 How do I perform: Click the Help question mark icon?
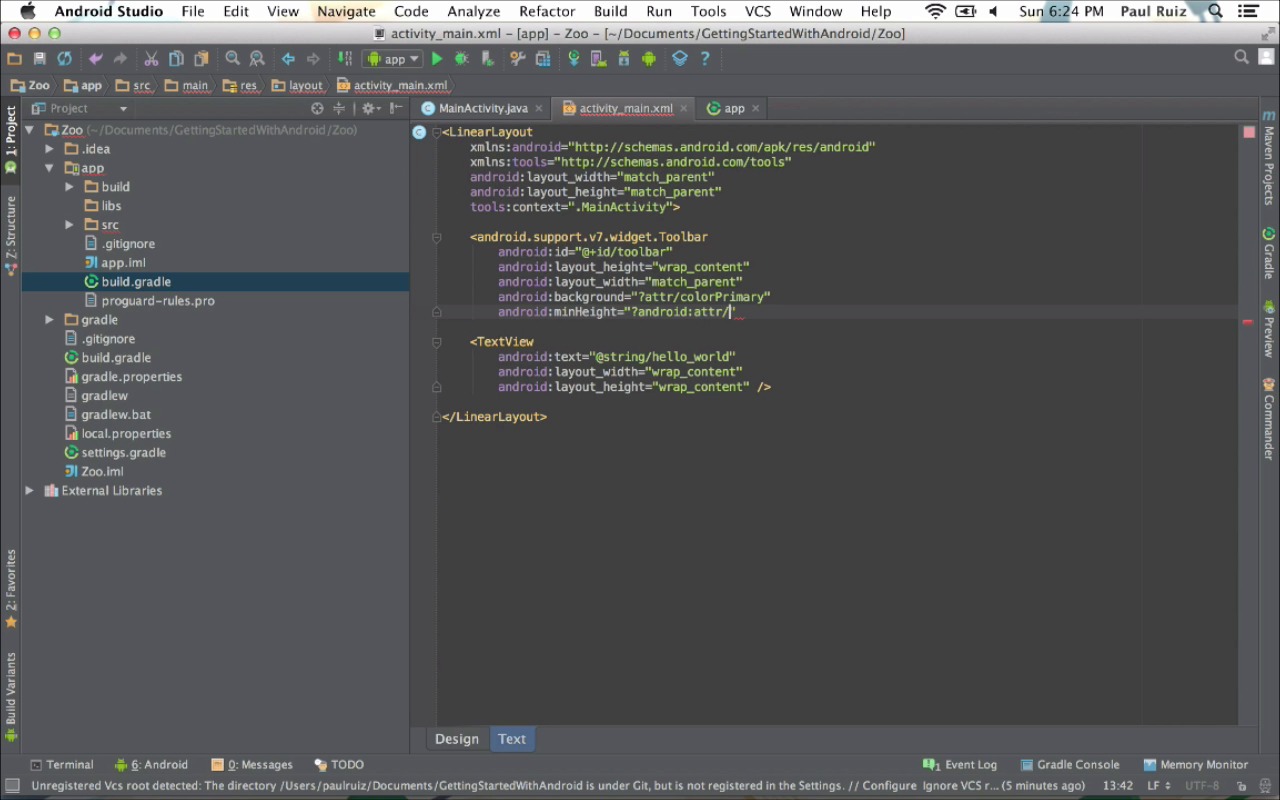click(x=705, y=59)
